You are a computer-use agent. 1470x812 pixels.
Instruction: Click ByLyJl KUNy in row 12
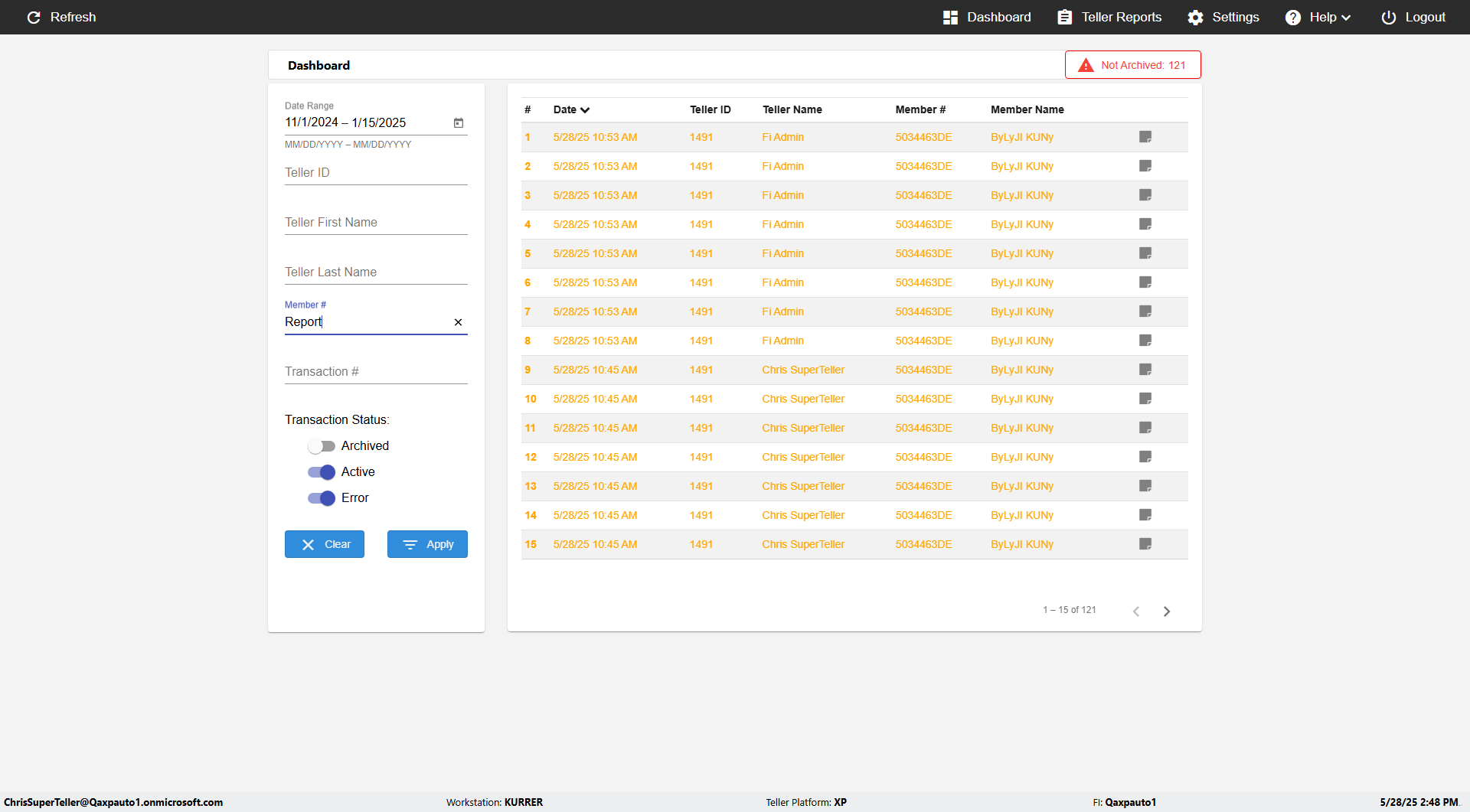coord(1021,457)
